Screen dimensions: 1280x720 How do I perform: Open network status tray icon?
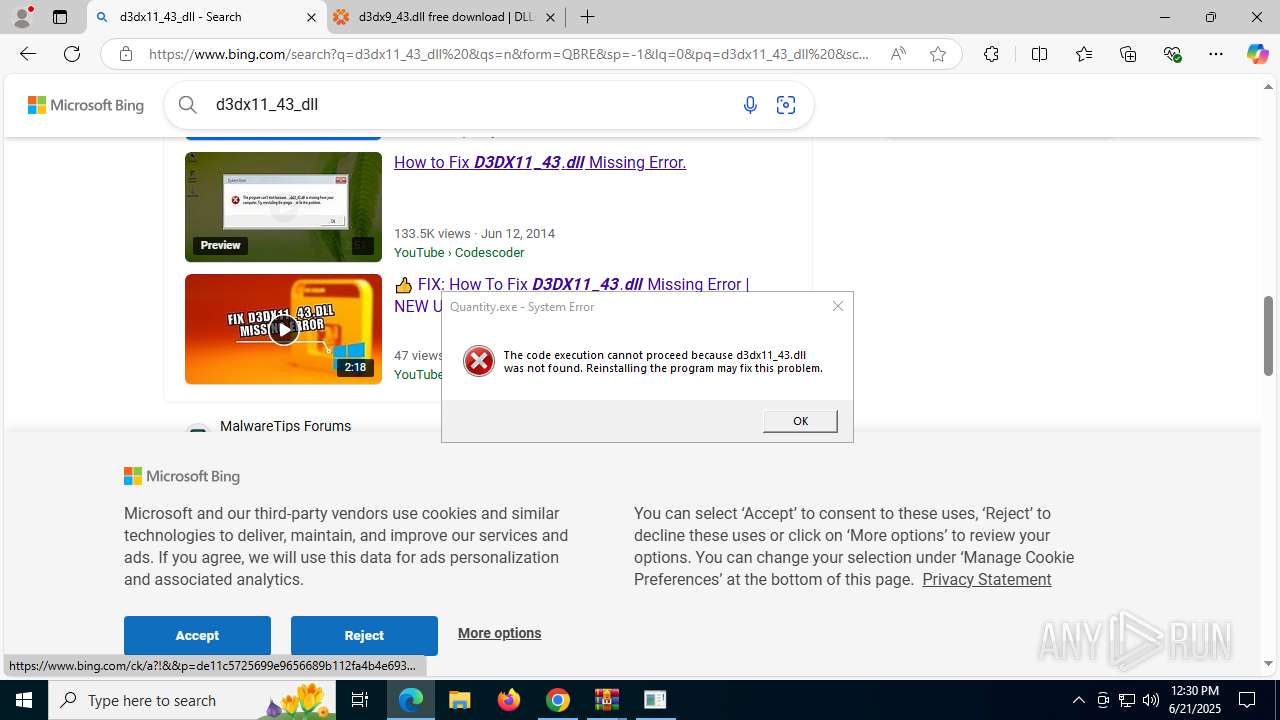(x=1127, y=700)
